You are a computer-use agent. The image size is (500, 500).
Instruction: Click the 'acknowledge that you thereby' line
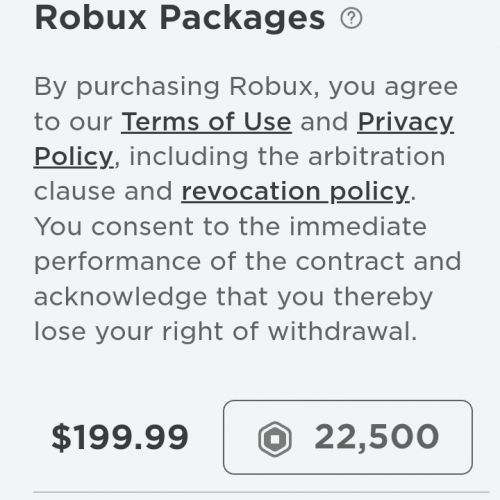(x=233, y=297)
